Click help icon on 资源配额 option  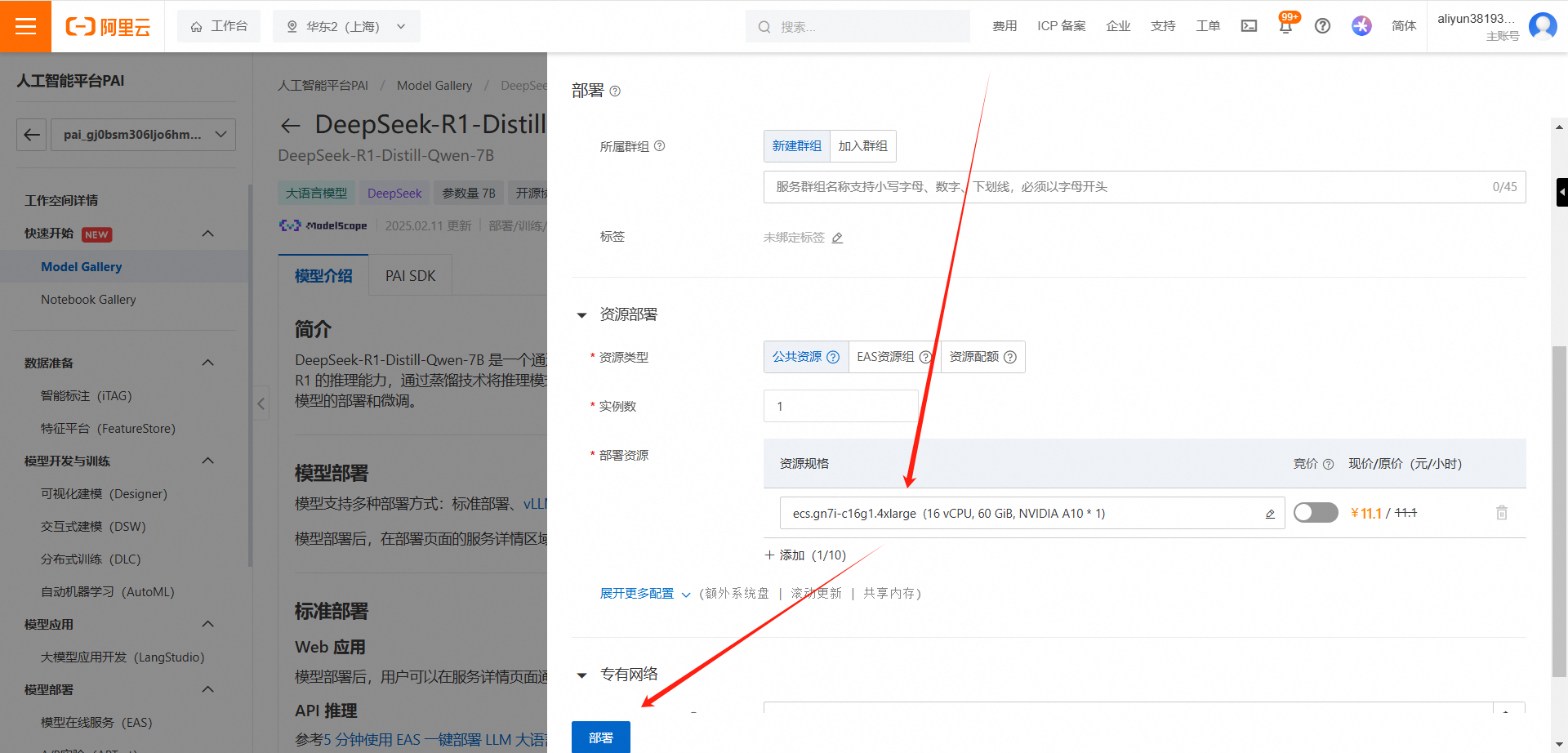[x=1009, y=357]
